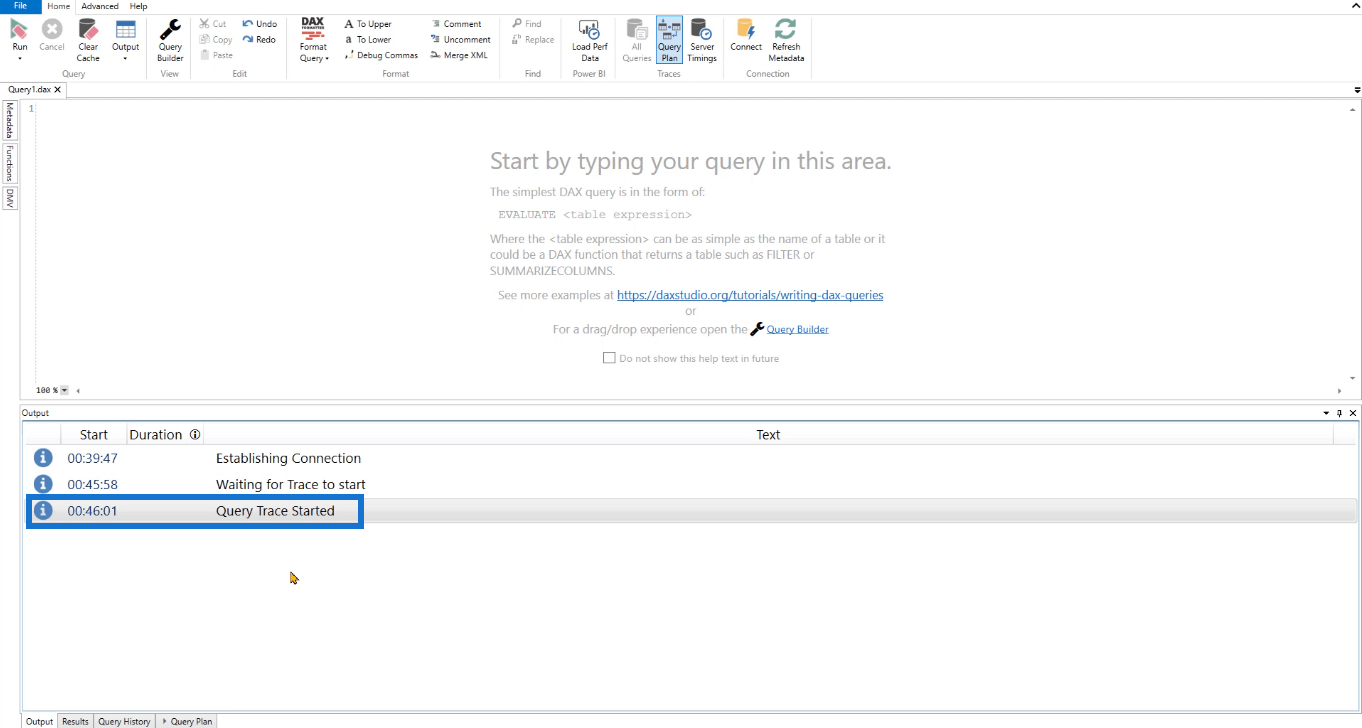This screenshot has height=728, width=1362.
Task: Click the editor horizontal scrollbar right arrow
Action: point(1340,391)
